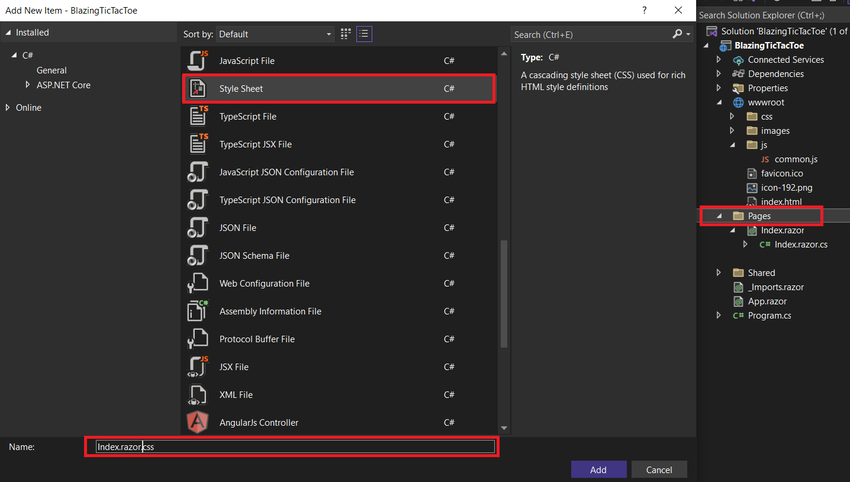Image resolution: width=850 pixels, height=482 pixels.
Task: Click the Web Configuration File icon
Action: tap(197, 283)
